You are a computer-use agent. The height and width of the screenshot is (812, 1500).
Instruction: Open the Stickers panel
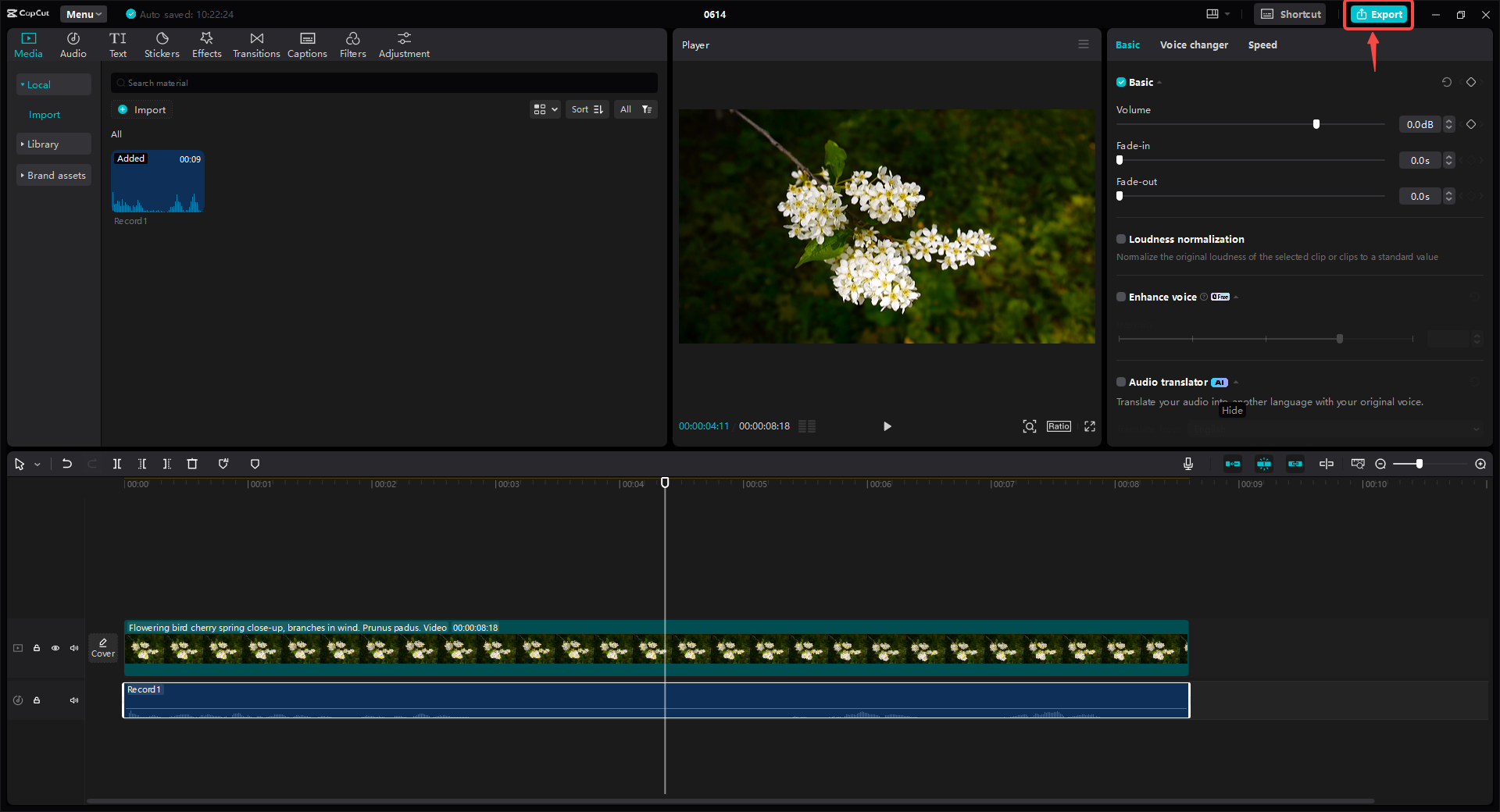click(x=162, y=45)
